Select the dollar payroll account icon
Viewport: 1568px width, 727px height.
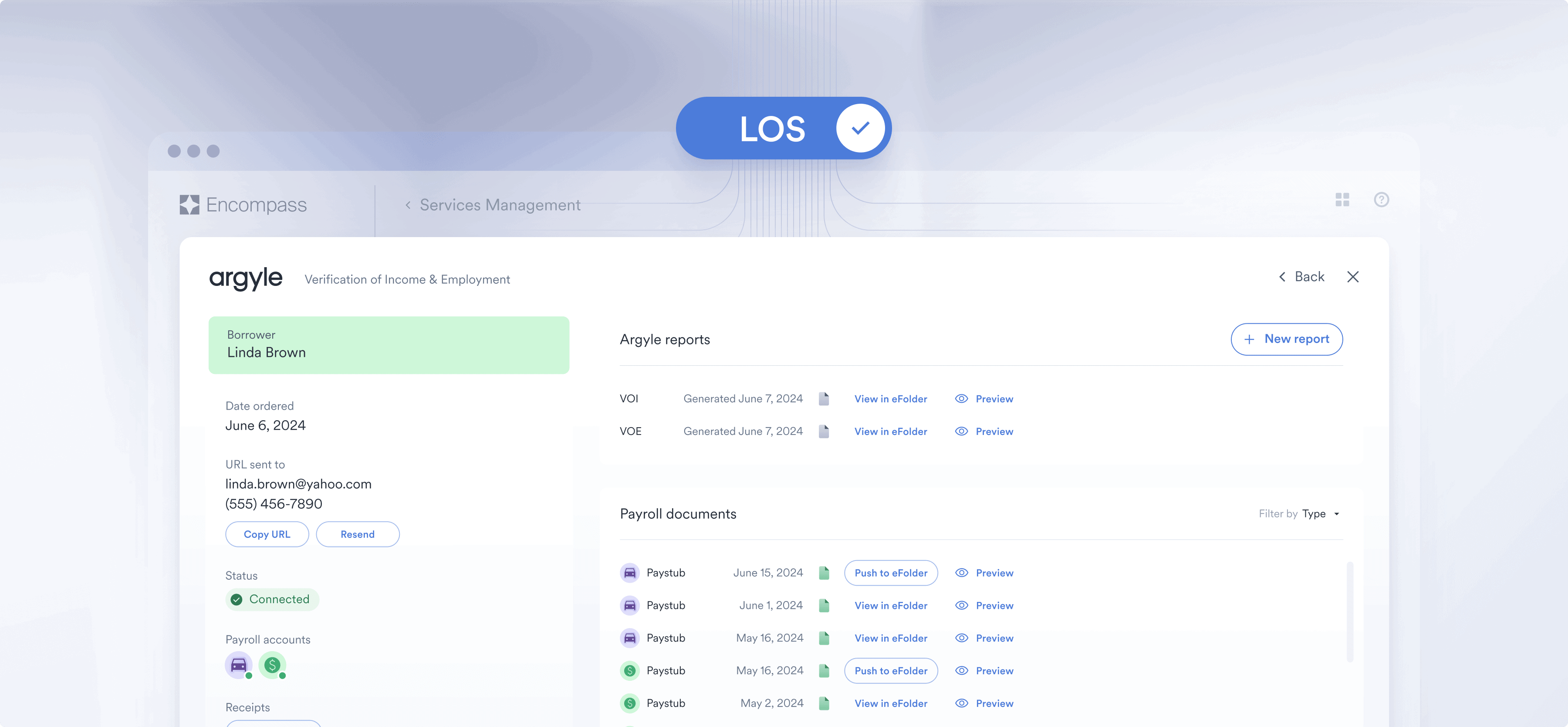272,665
